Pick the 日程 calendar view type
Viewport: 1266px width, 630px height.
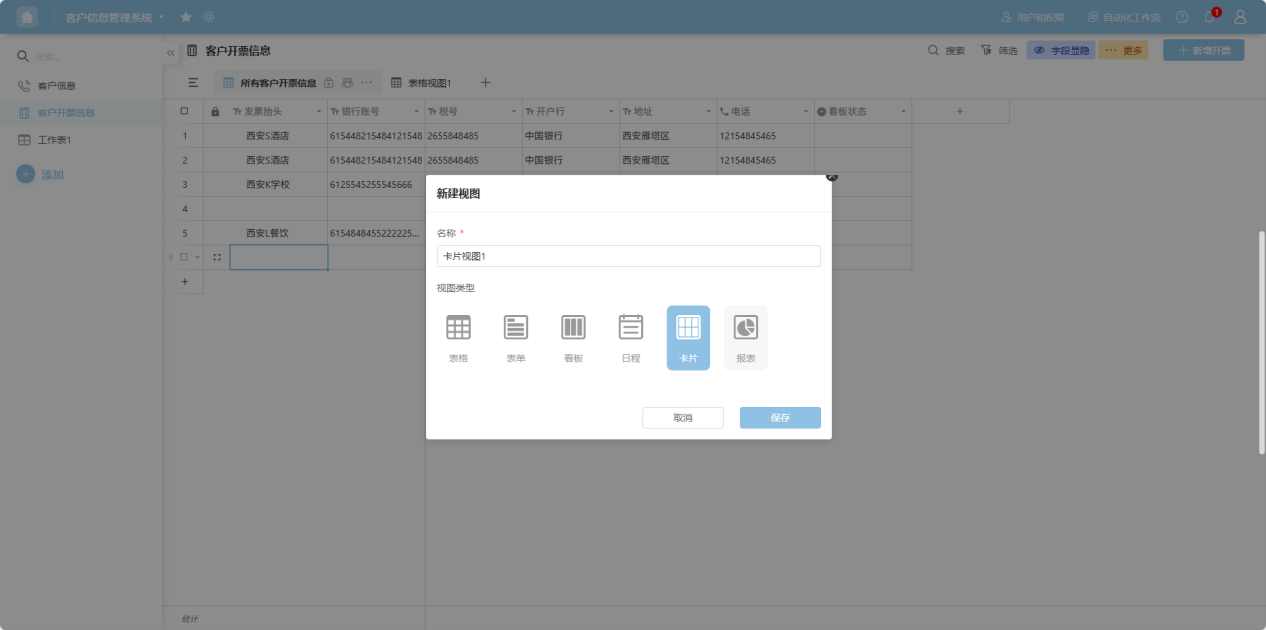pyautogui.click(x=631, y=337)
